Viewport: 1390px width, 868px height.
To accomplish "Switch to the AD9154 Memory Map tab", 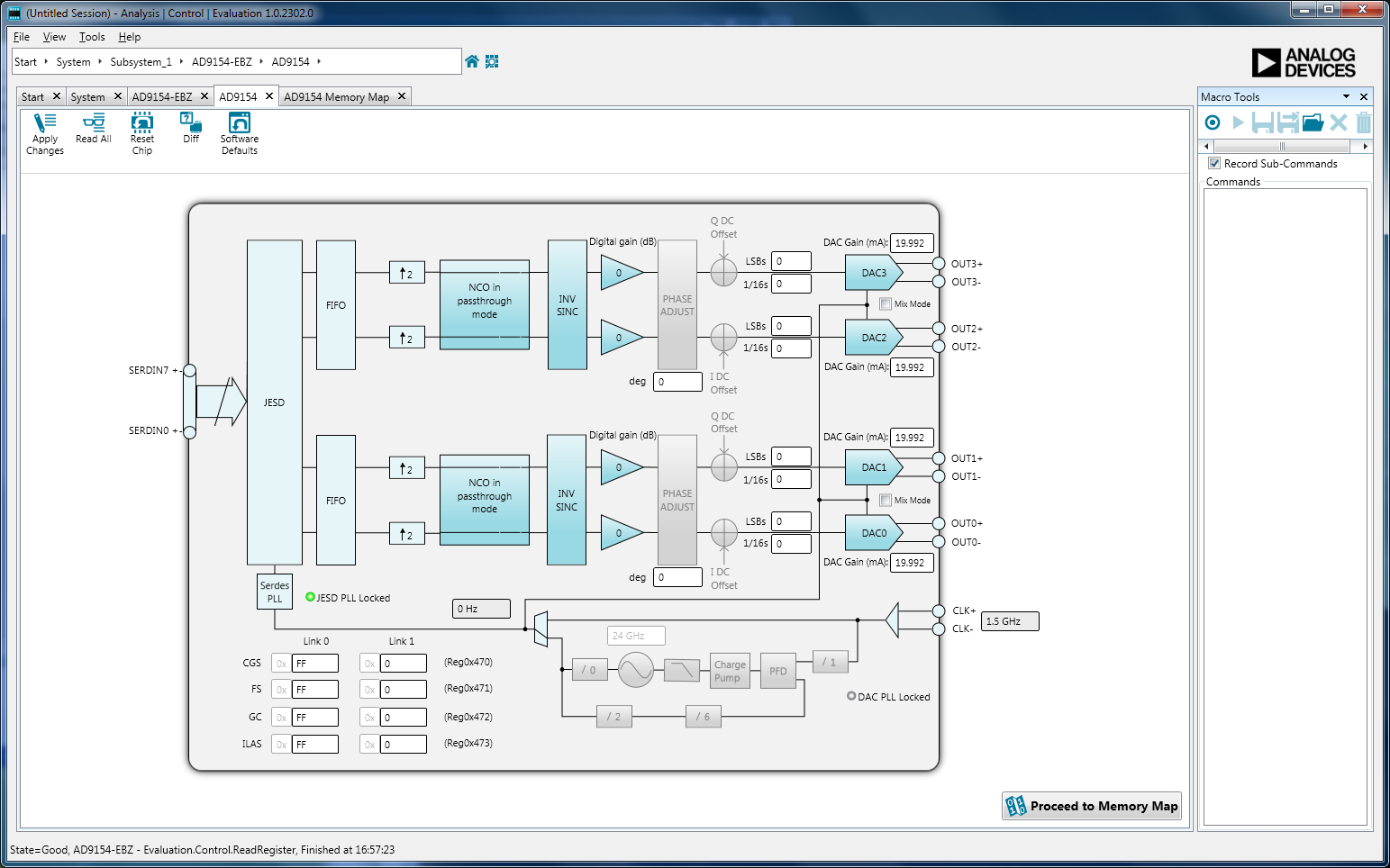I will (336, 97).
